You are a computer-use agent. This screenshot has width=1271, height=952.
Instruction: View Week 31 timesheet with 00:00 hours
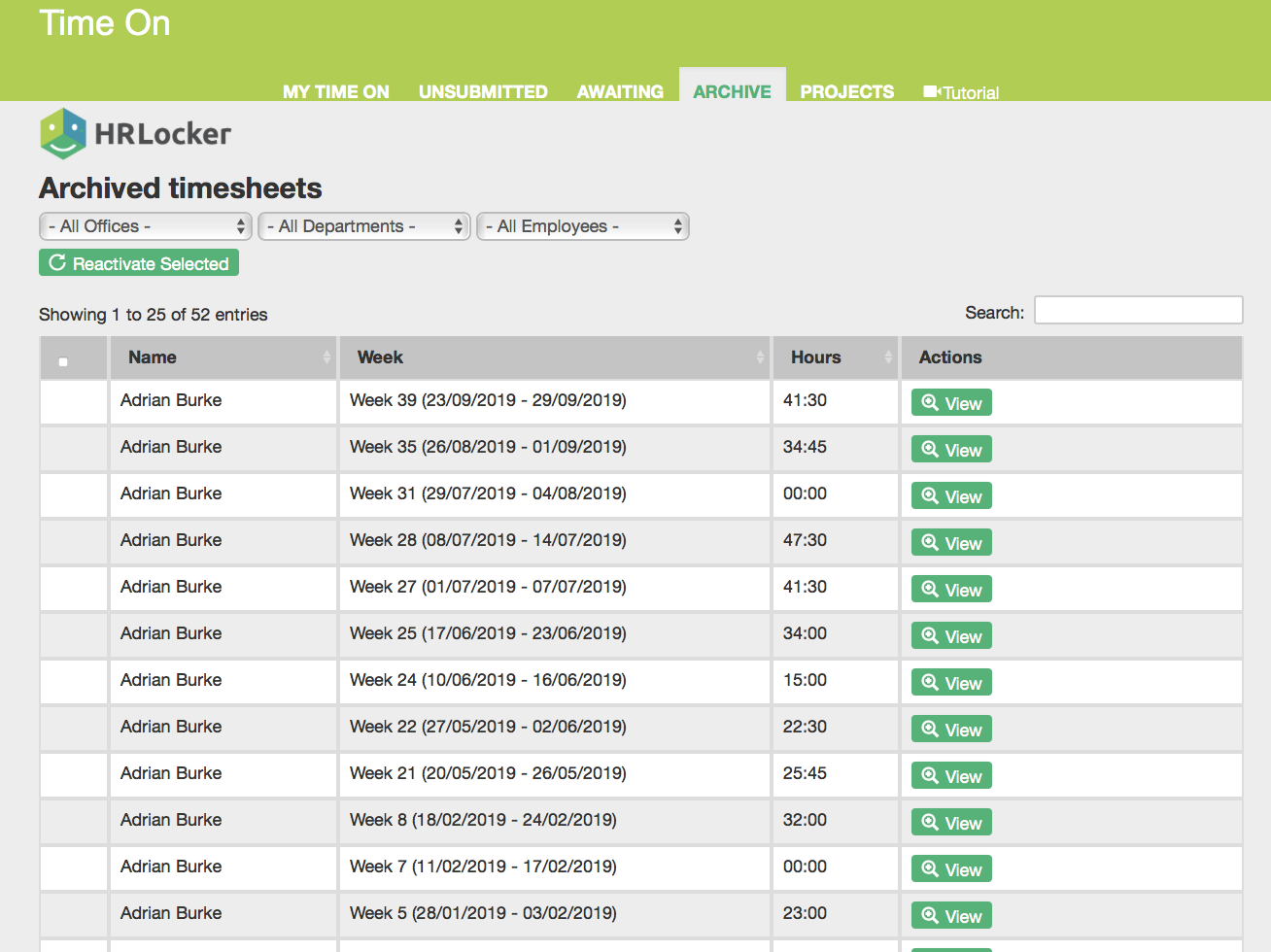(x=951, y=496)
